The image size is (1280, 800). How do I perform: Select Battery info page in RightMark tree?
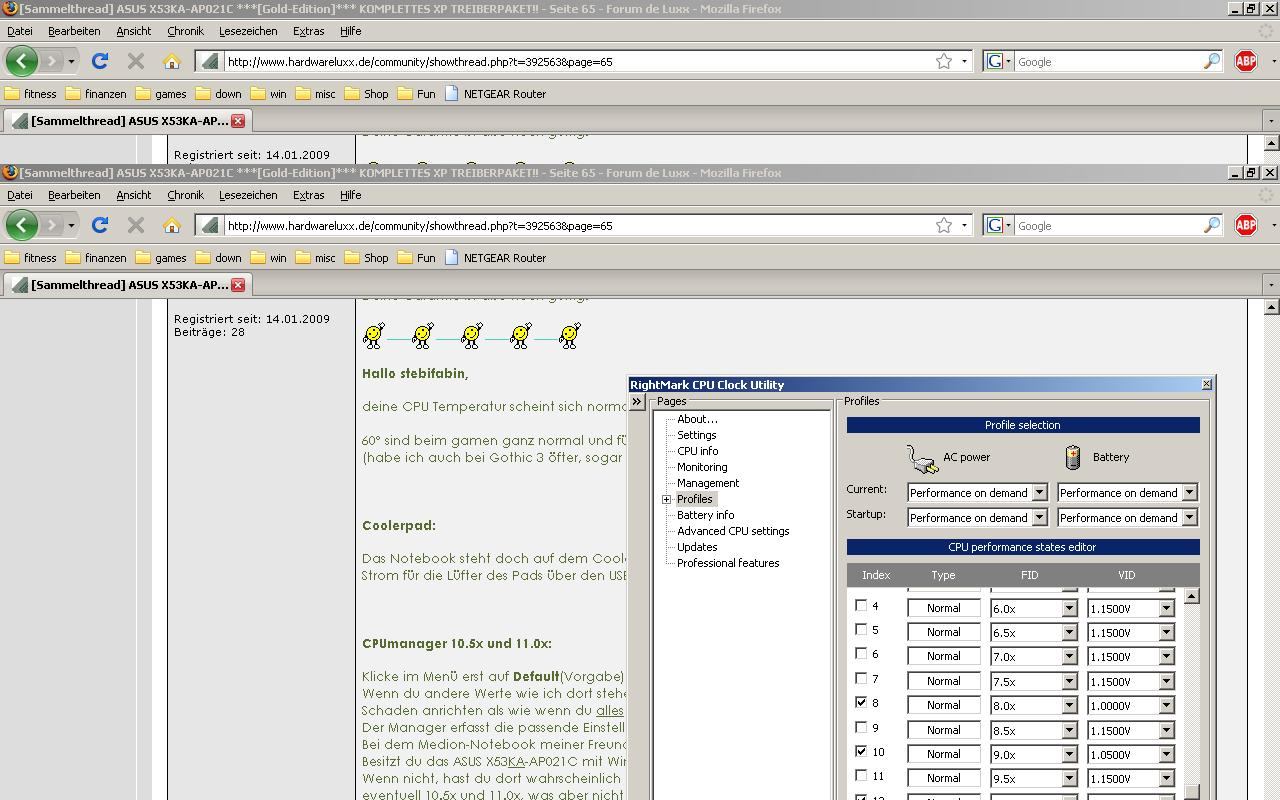click(x=705, y=515)
